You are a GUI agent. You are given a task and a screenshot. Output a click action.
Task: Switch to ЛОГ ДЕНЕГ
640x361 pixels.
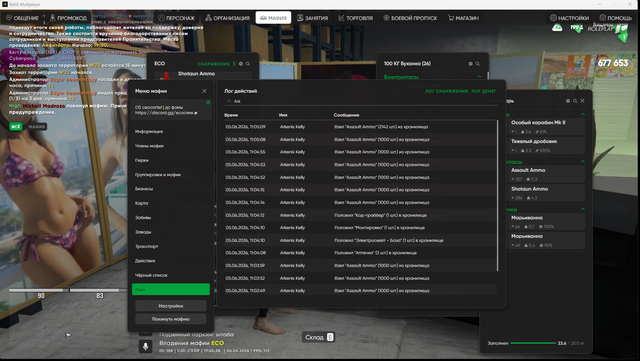click(x=484, y=91)
